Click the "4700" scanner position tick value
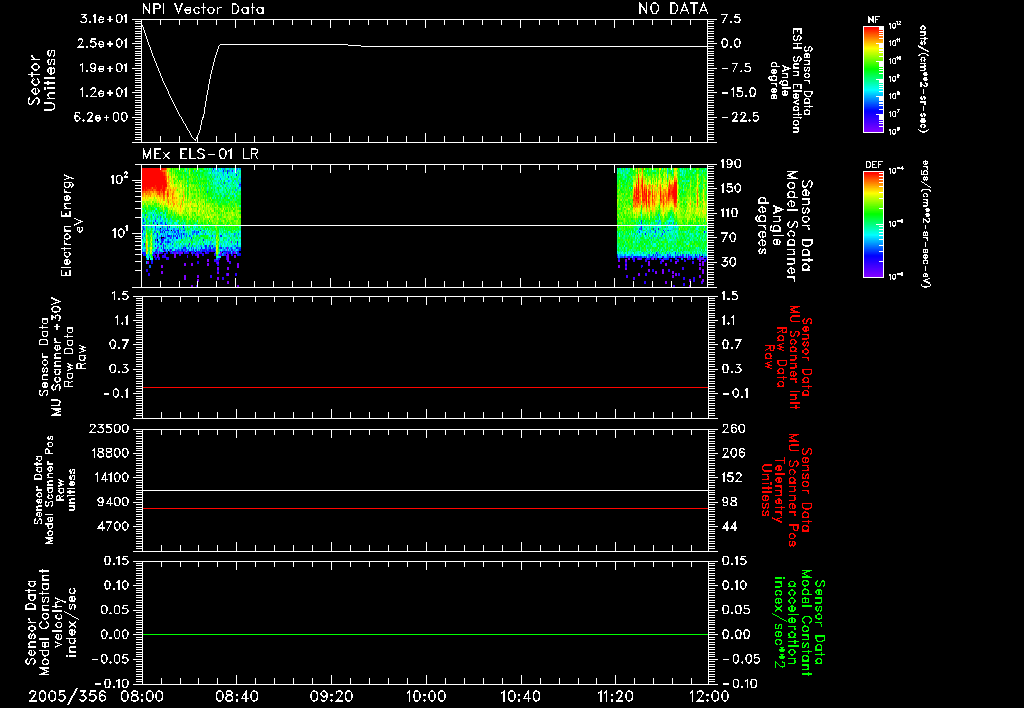The height and width of the screenshot is (708, 1024). click(112, 526)
